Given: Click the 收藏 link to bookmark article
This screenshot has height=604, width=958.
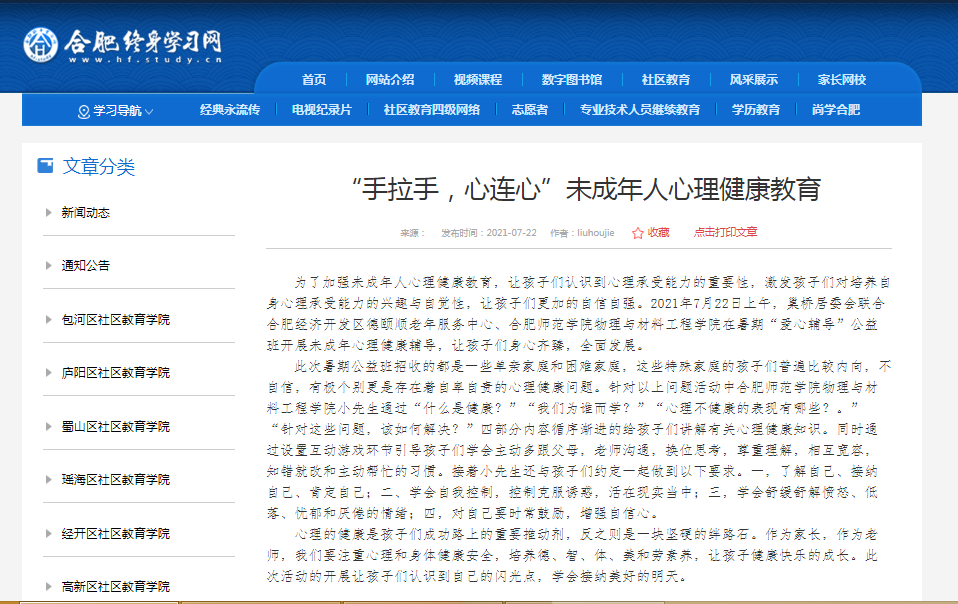Looking at the screenshot, I should coord(658,232).
